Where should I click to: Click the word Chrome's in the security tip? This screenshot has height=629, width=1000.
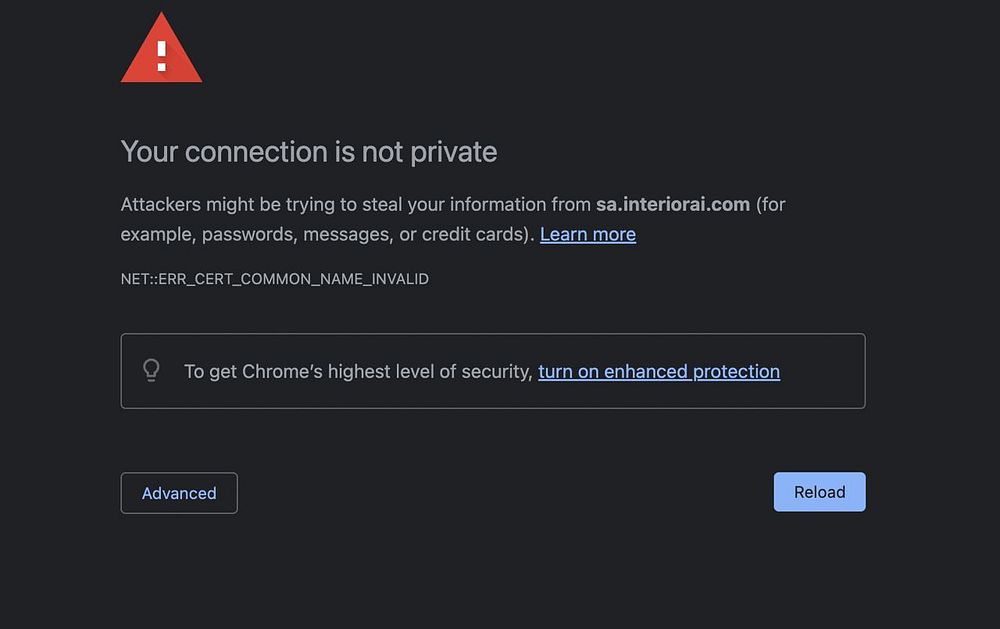click(x=282, y=371)
